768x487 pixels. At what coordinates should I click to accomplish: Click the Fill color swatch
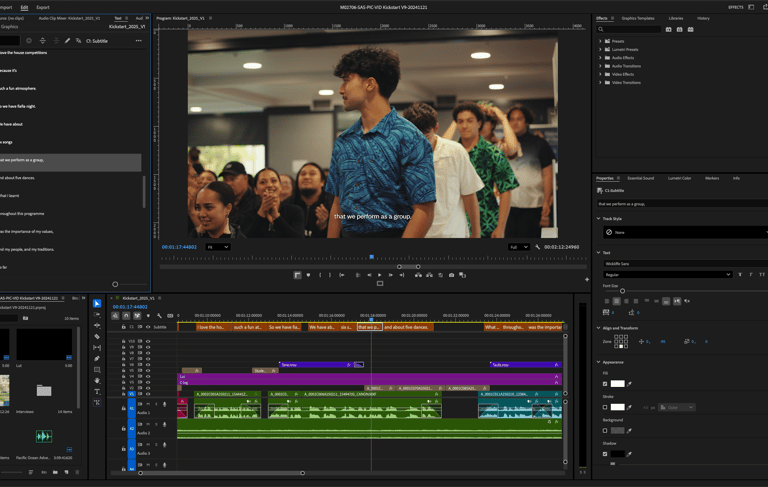pyautogui.click(x=618, y=384)
